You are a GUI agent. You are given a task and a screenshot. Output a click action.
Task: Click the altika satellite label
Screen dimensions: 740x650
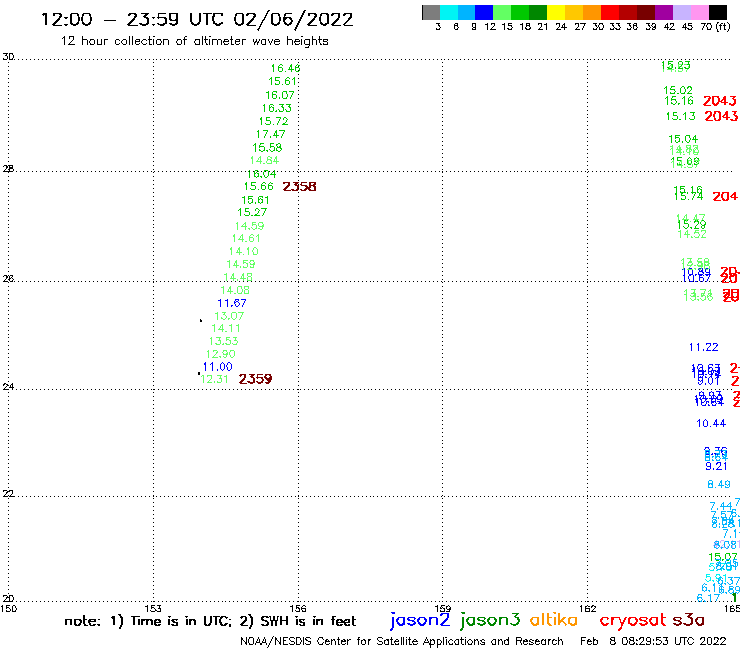coord(554,620)
